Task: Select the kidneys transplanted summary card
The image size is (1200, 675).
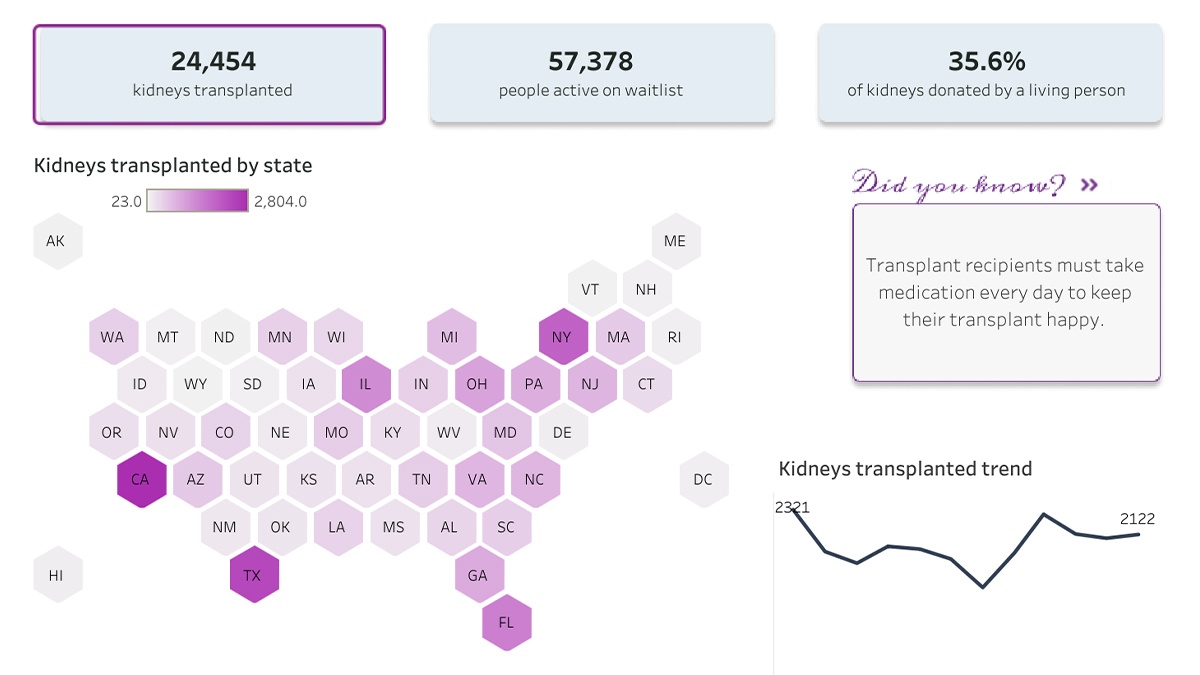Action: point(209,74)
